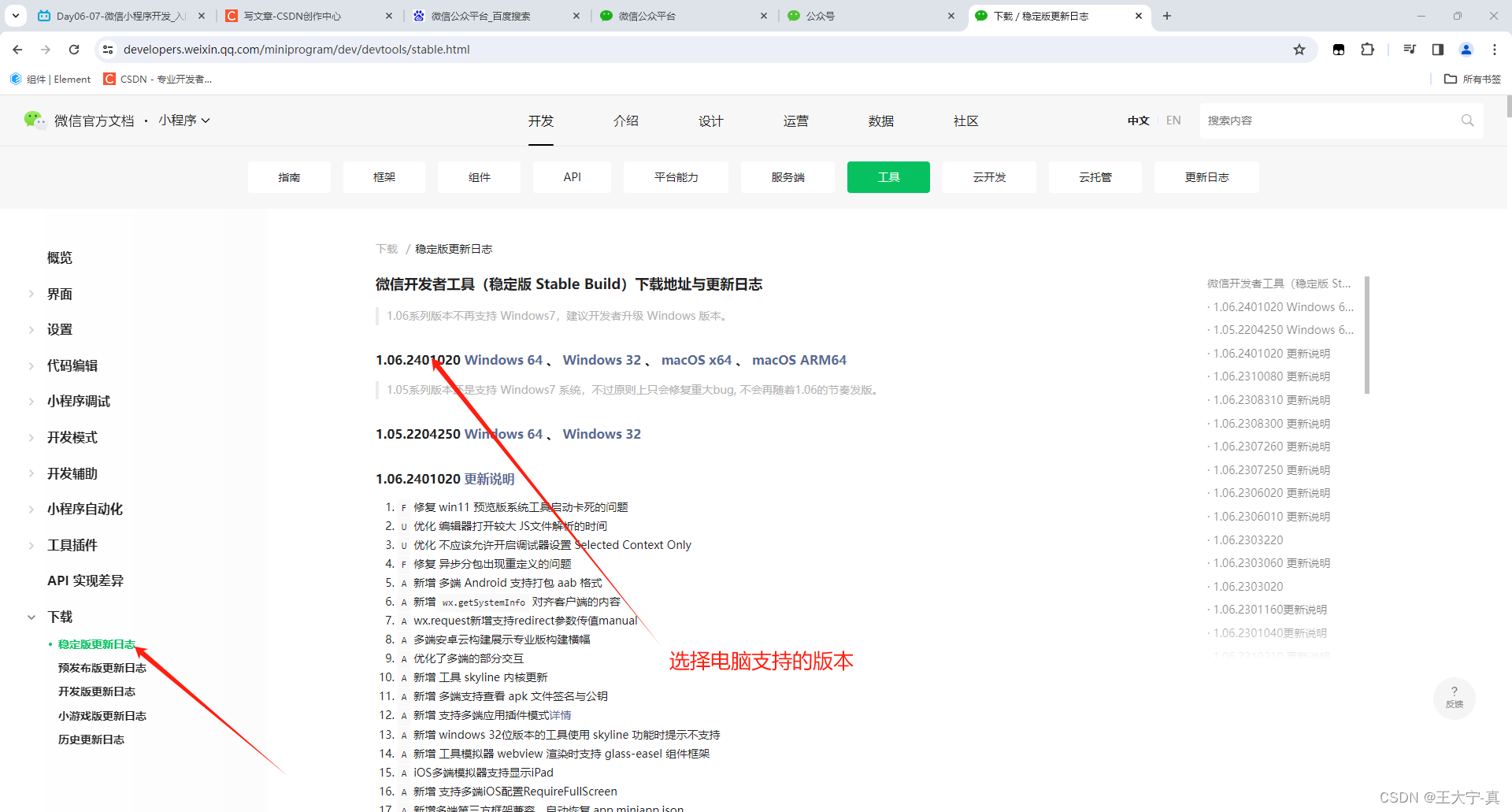
Task: Open the Element bookmark
Action: coord(50,79)
